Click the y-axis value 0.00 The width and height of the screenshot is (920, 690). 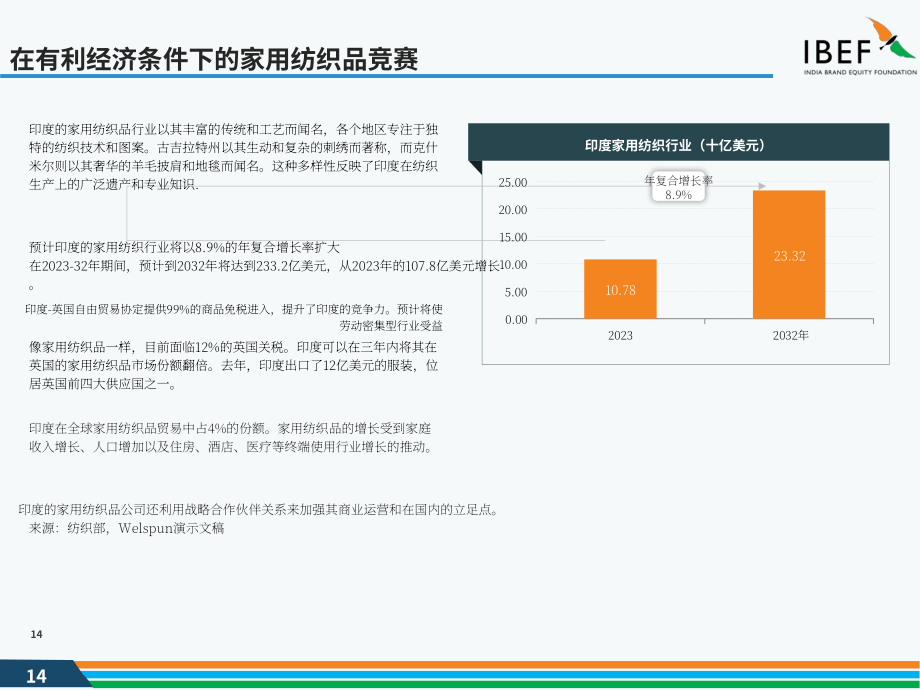(516, 320)
